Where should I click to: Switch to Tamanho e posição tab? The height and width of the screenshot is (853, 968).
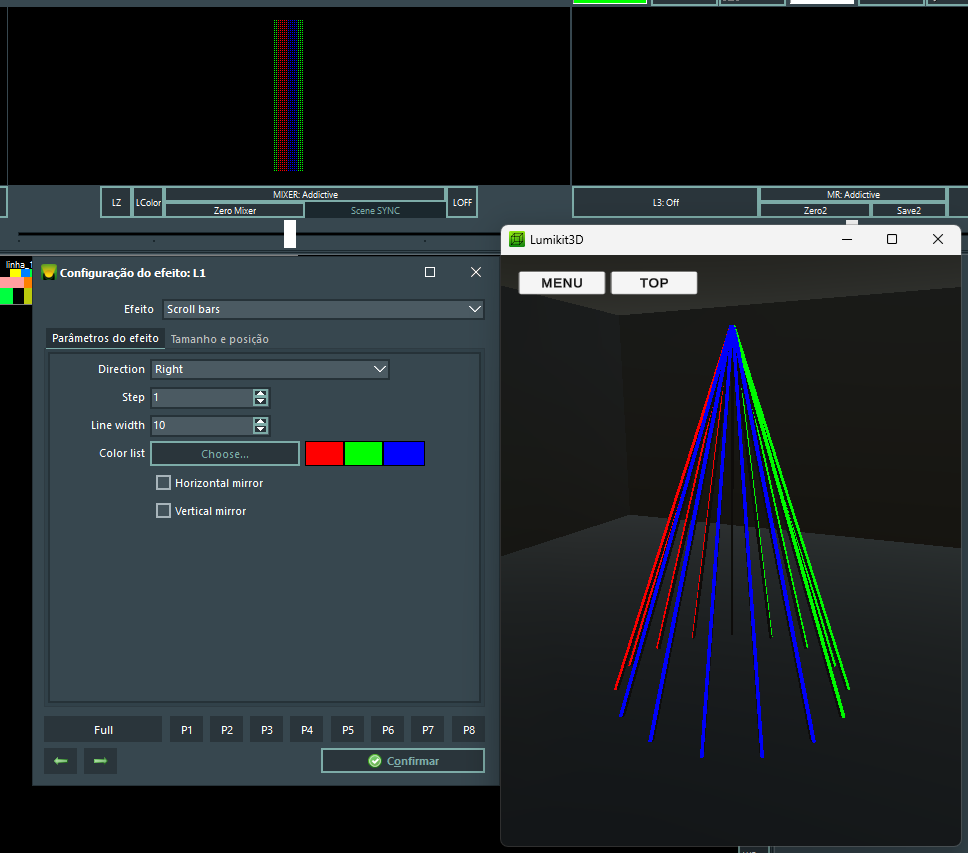[x=219, y=339]
